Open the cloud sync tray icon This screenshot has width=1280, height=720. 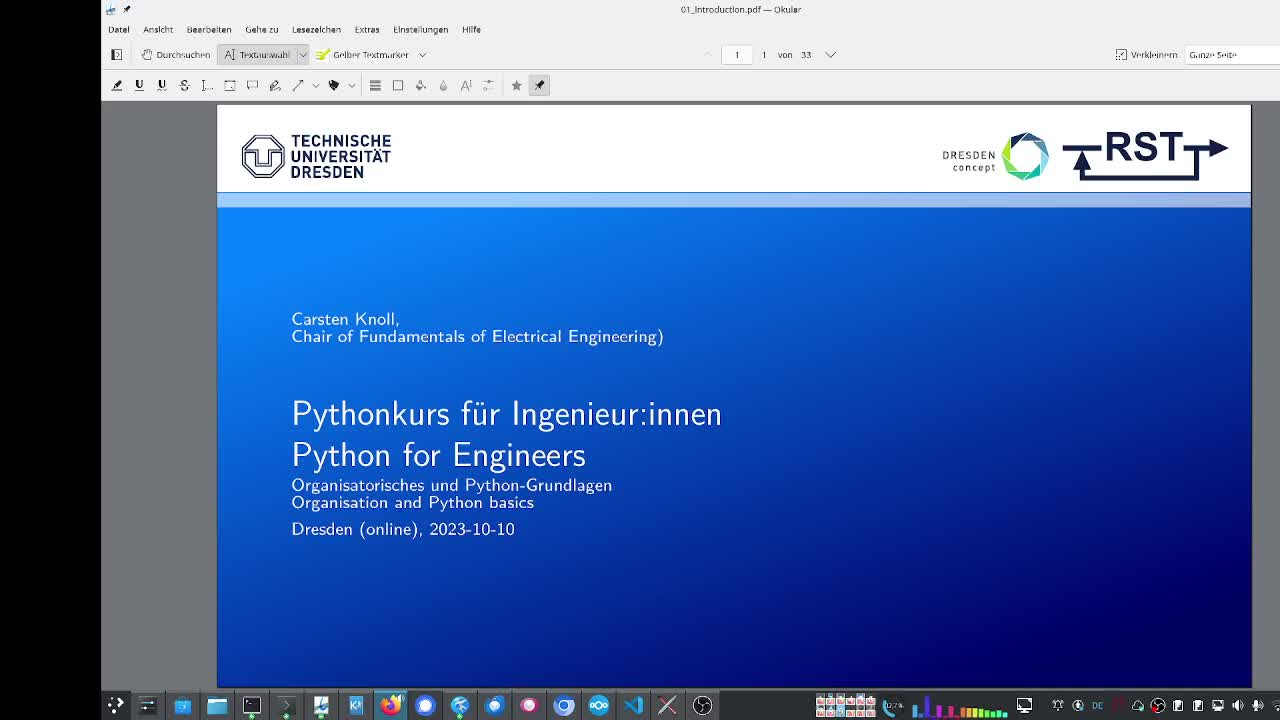[x=1138, y=706]
